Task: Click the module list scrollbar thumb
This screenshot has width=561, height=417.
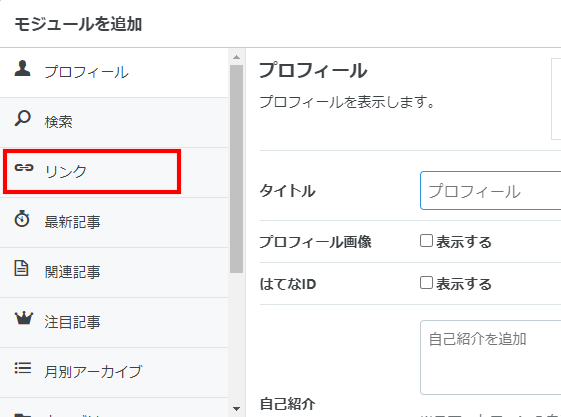Action: (236, 169)
